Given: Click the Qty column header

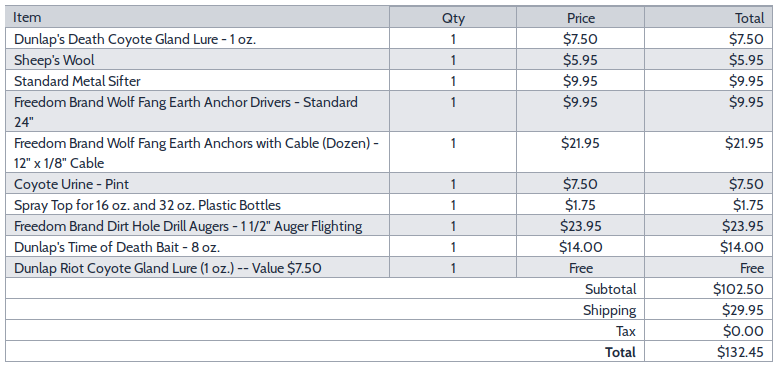Looking at the screenshot, I should pyautogui.click(x=453, y=18).
